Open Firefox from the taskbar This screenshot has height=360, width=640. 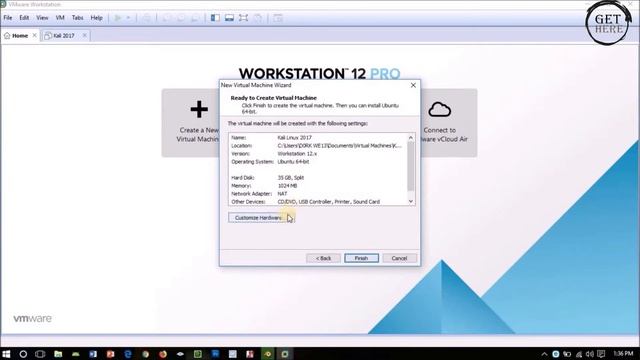tap(163, 354)
